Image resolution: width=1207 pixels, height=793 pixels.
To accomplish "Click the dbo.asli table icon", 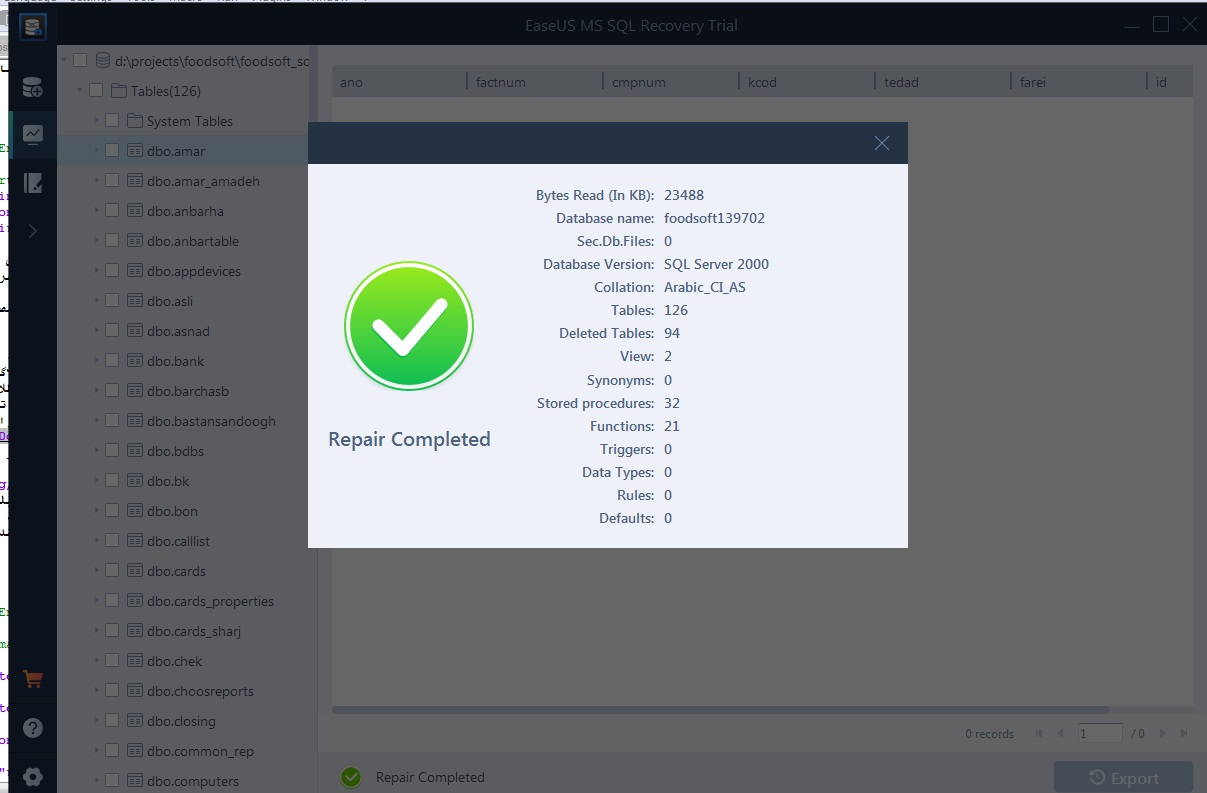I will (135, 301).
